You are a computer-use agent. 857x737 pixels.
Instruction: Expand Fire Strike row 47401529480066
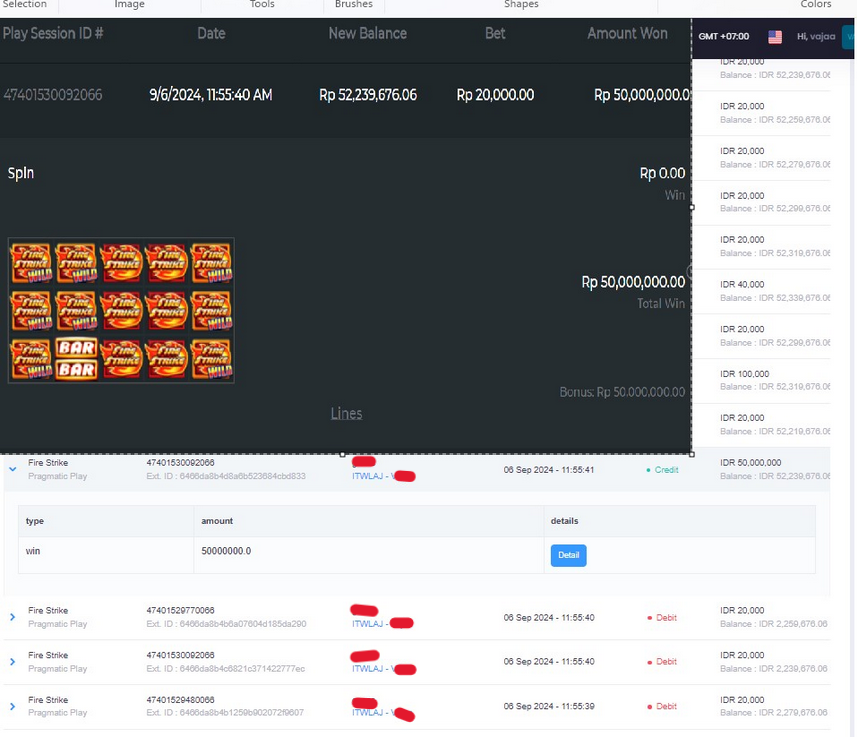(13, 706)
